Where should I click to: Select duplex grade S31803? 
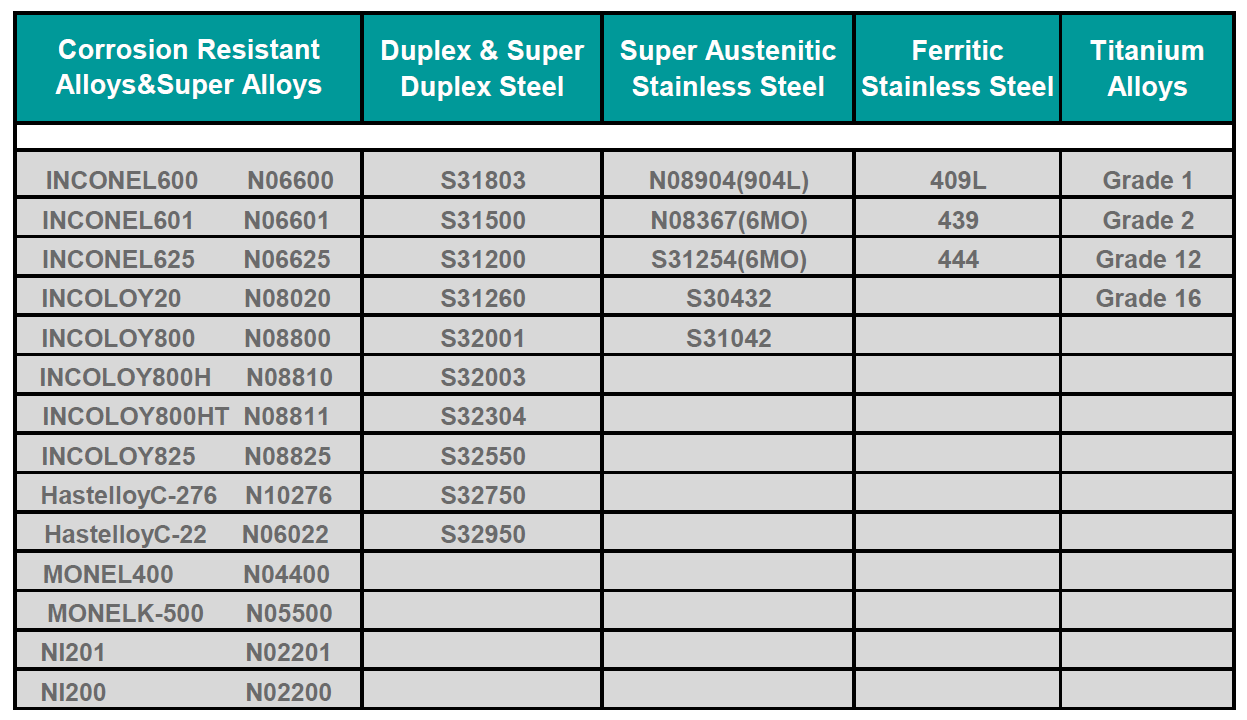[x=483, y=181]
